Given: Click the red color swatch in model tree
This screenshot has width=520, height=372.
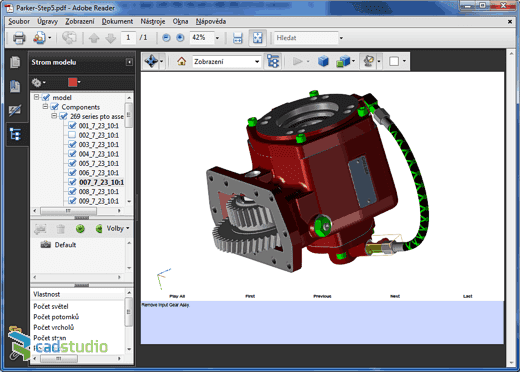Looking at the screenshot, I should coord(73,82).
